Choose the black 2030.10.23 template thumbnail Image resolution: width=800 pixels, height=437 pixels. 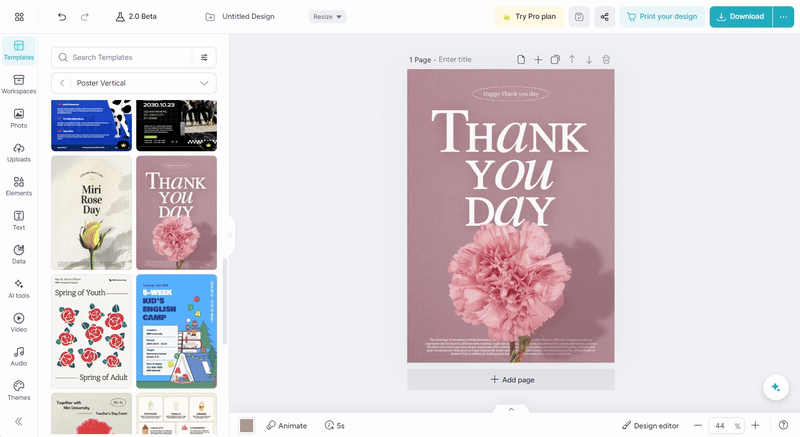177,125
